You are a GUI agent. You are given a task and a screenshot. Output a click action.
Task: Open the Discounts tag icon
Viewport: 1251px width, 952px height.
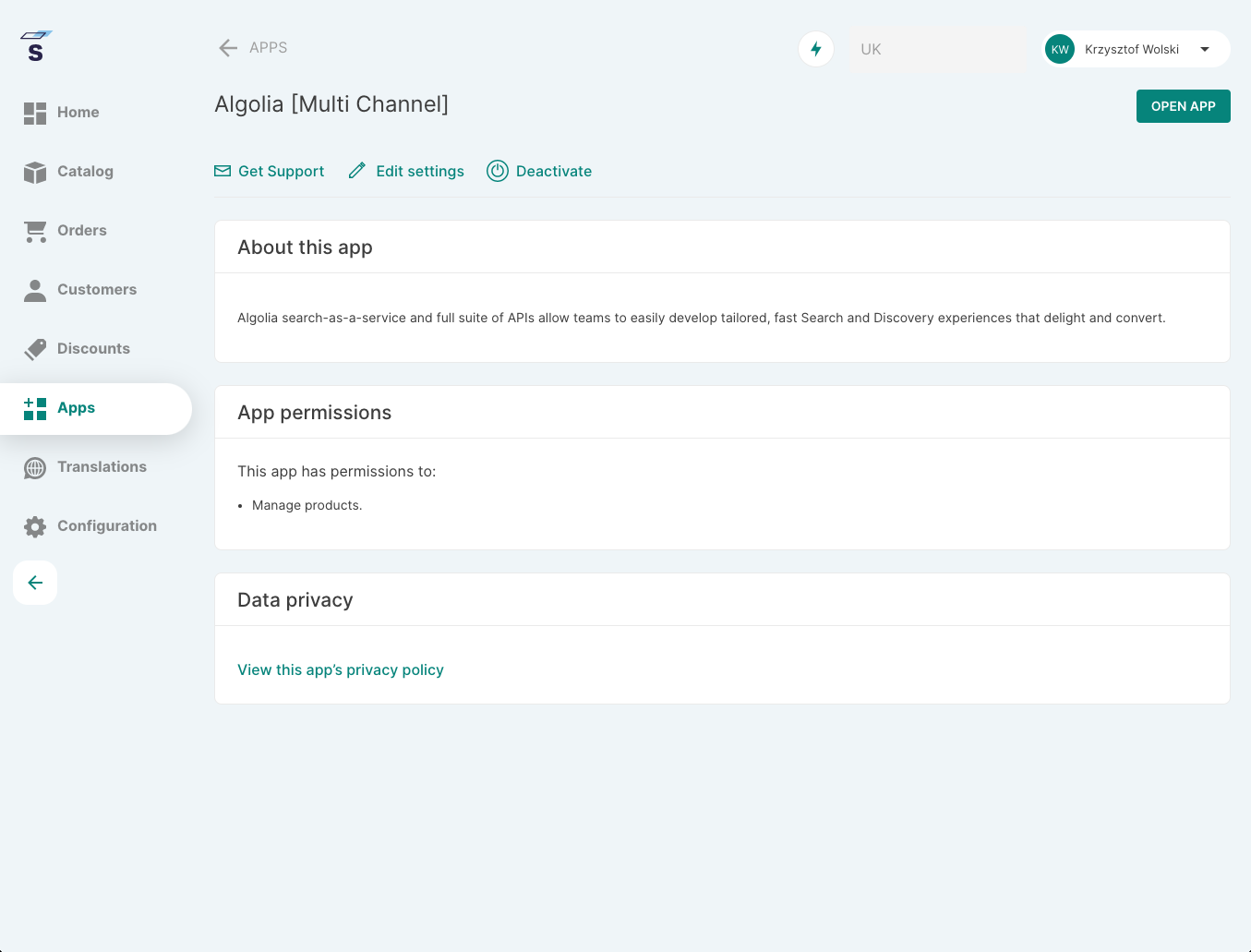(x=35, y=349)
